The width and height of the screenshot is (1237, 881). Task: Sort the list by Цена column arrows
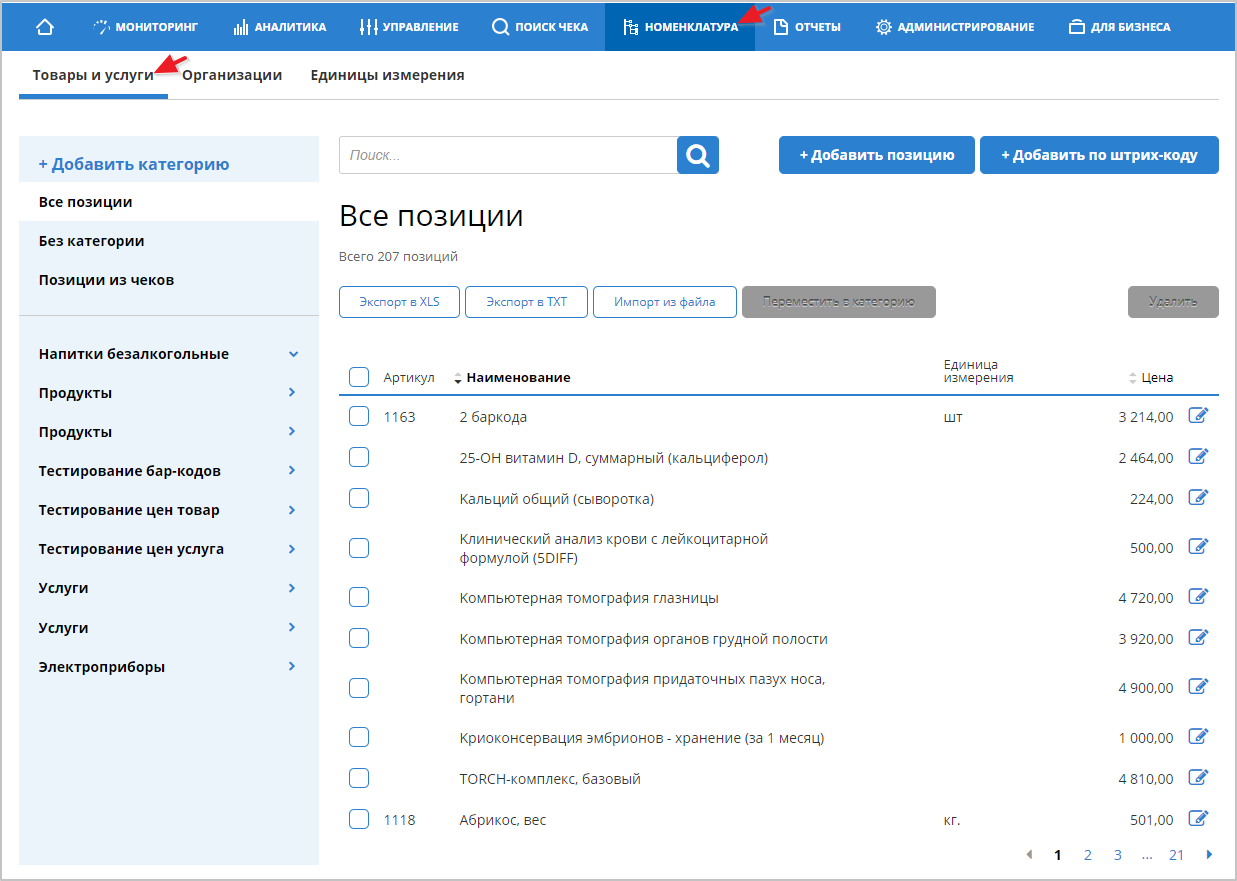[1133, 378]
